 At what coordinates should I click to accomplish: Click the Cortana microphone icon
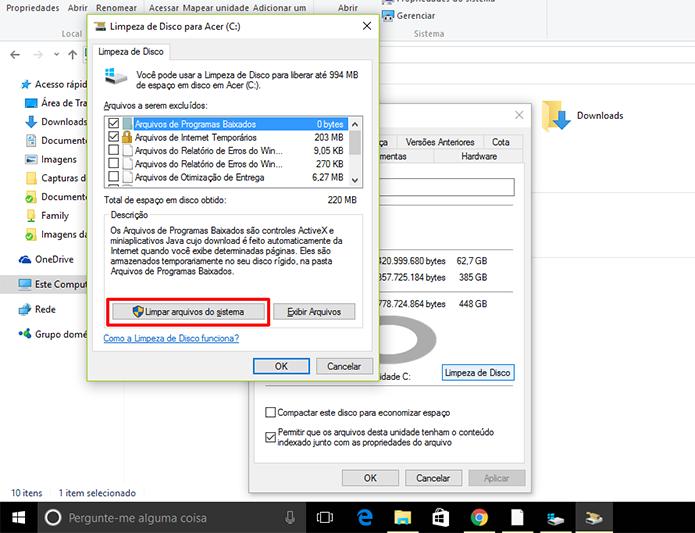(290, 517)
